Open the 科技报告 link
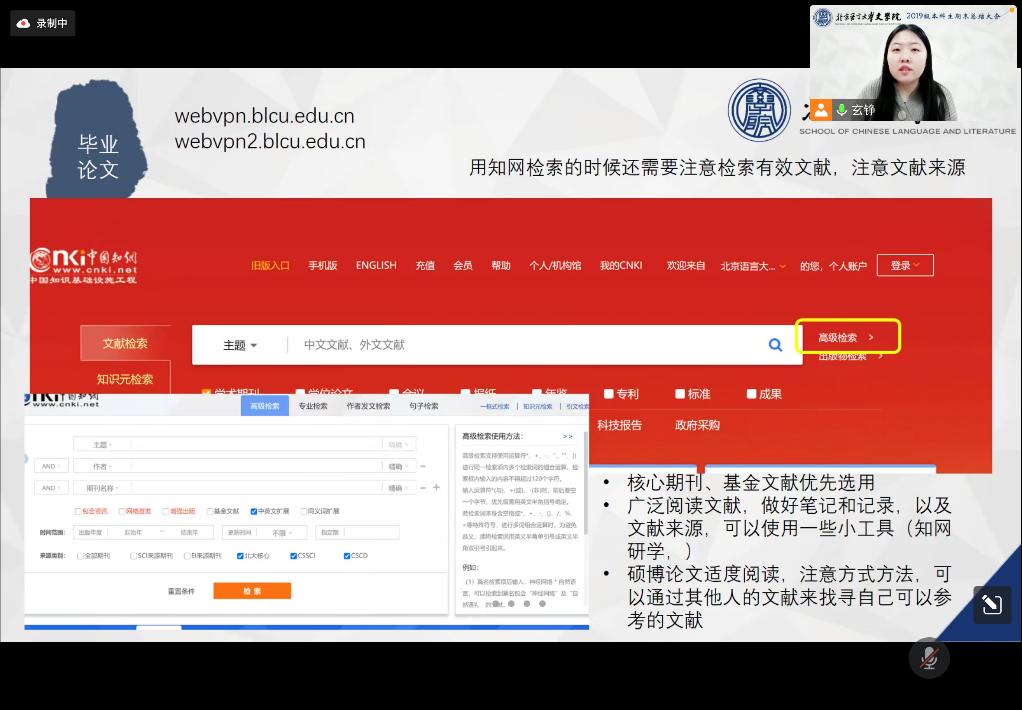This screenshot has height=710, width=1022. point(619,425)
